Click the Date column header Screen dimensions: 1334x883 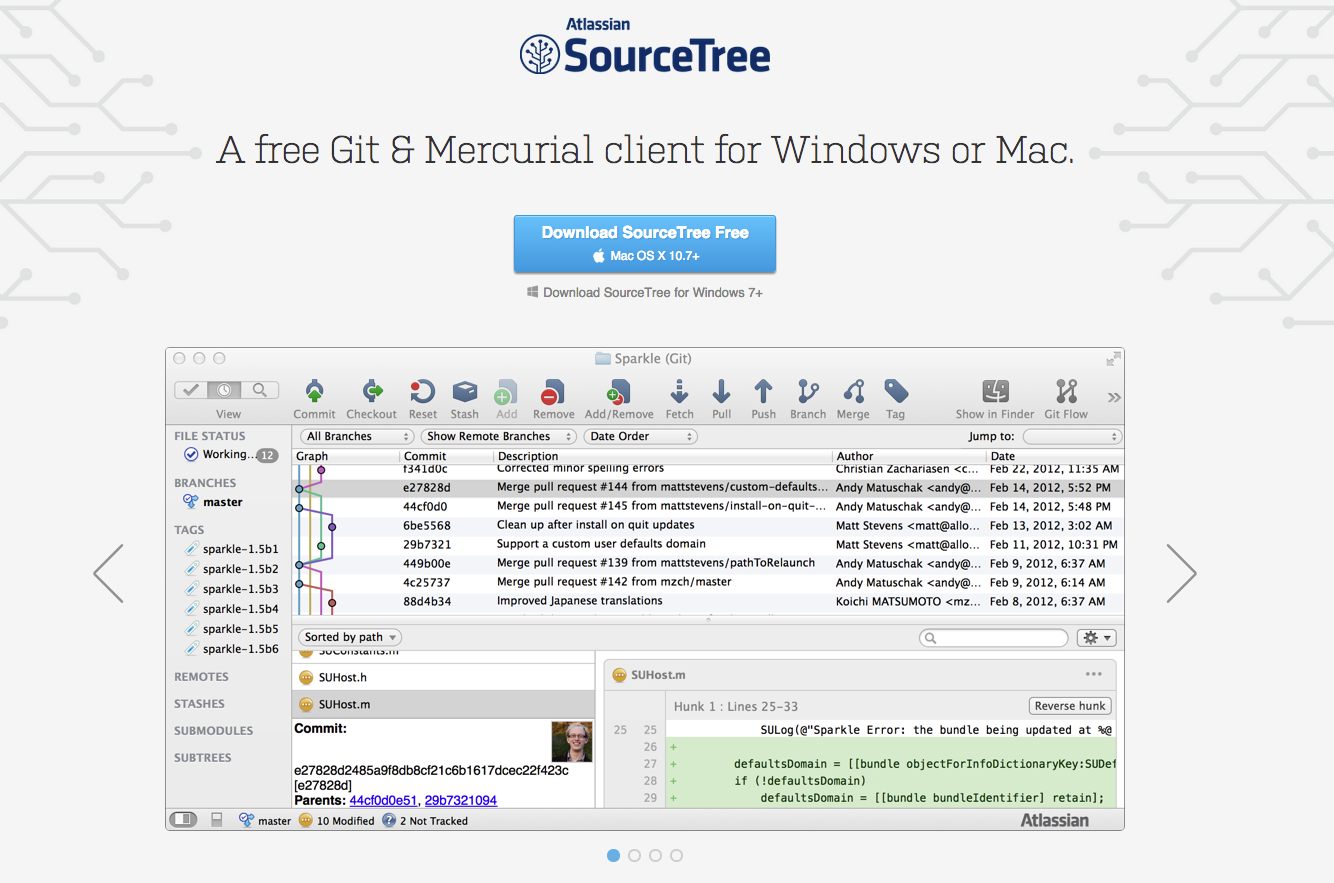pyautogui.click(x=1055, y=456)
